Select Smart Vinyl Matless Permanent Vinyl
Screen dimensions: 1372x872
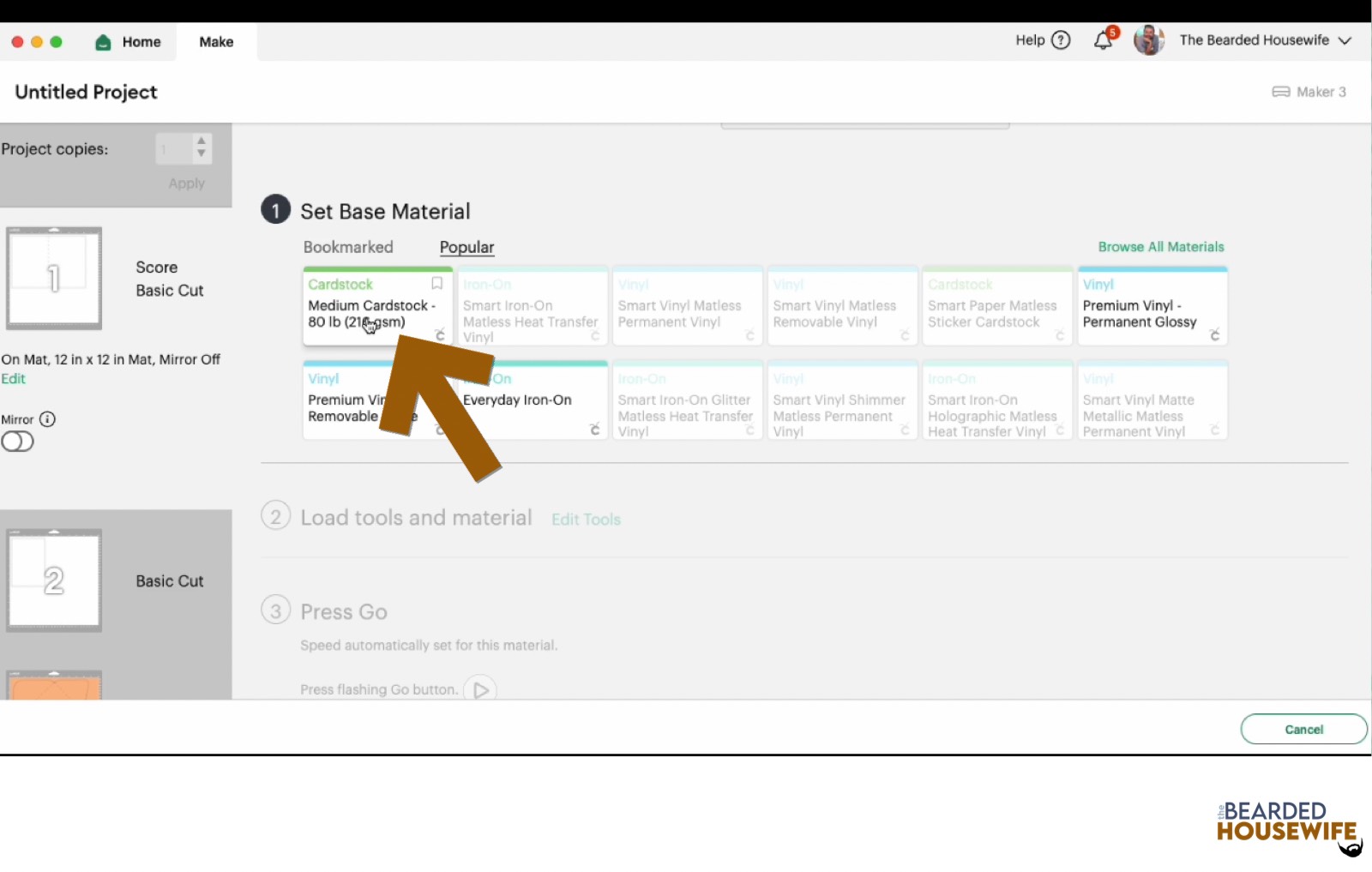[x=688, y=306]
